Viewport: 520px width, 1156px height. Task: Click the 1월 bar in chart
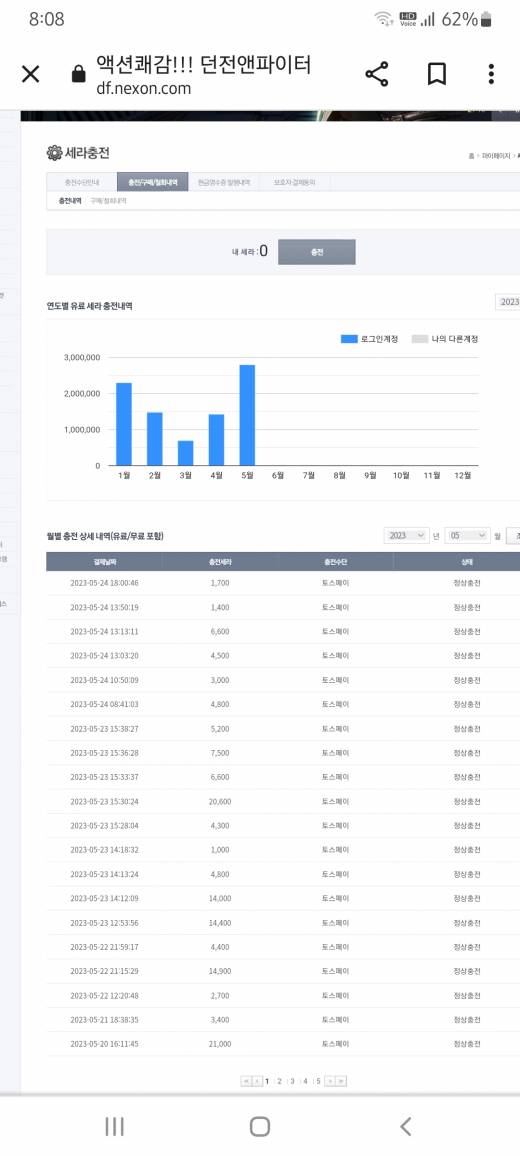coord(124,424)
